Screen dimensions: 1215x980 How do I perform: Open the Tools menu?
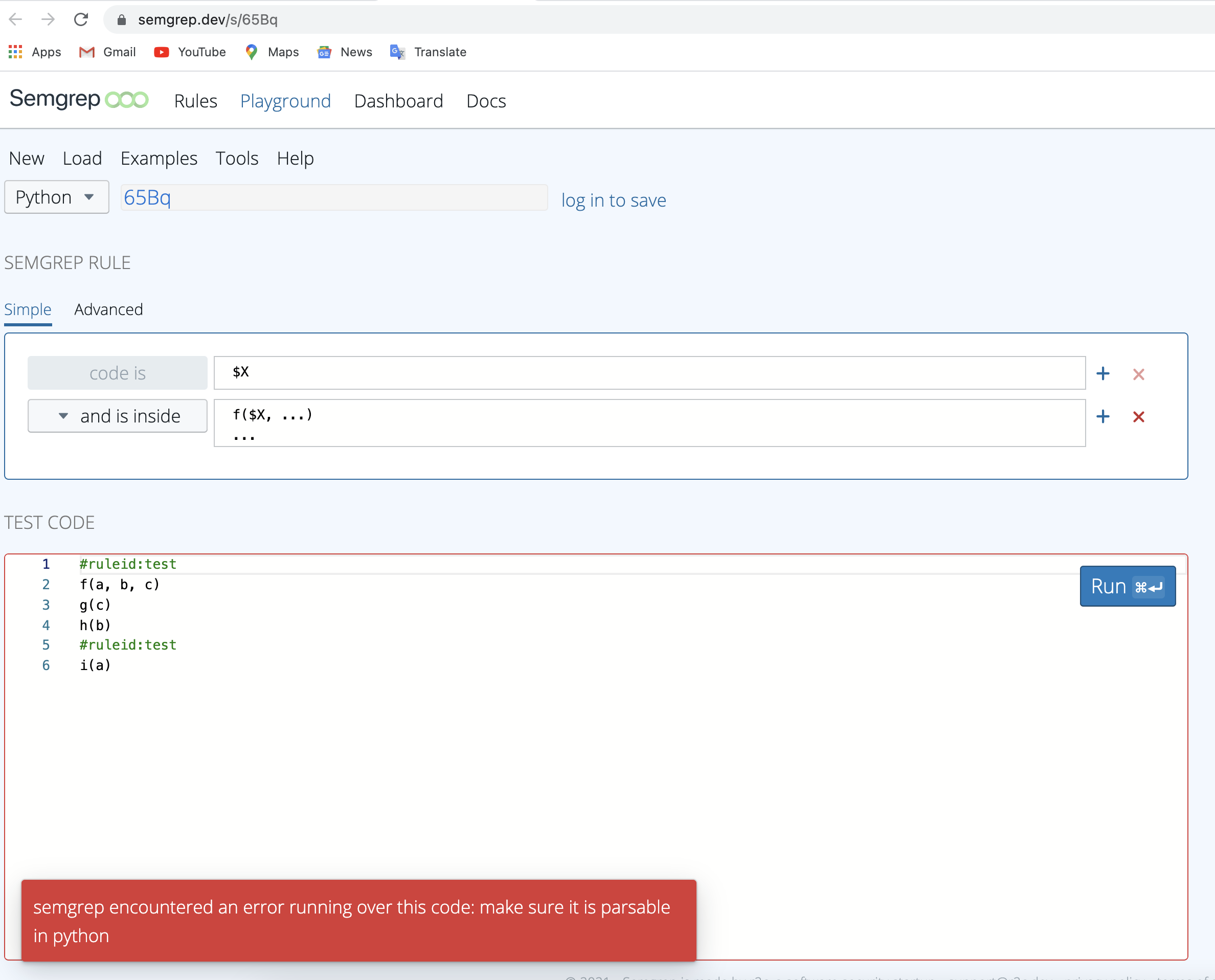(x=236, y=159)
